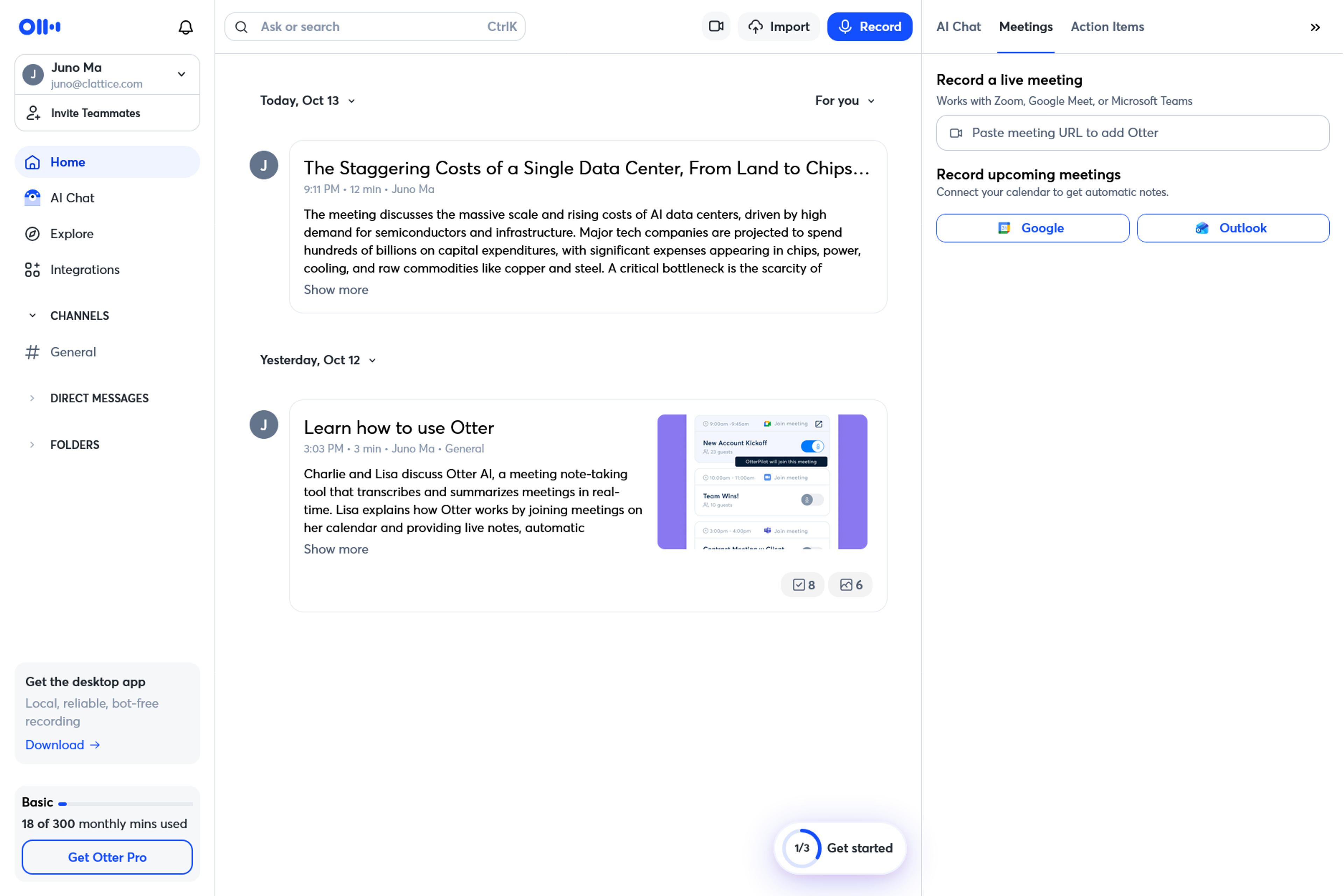Image resolution: width=1344 pixels, height=896 pixels.
Task: Open Explore in the sidebar
Action: point(107,234)
